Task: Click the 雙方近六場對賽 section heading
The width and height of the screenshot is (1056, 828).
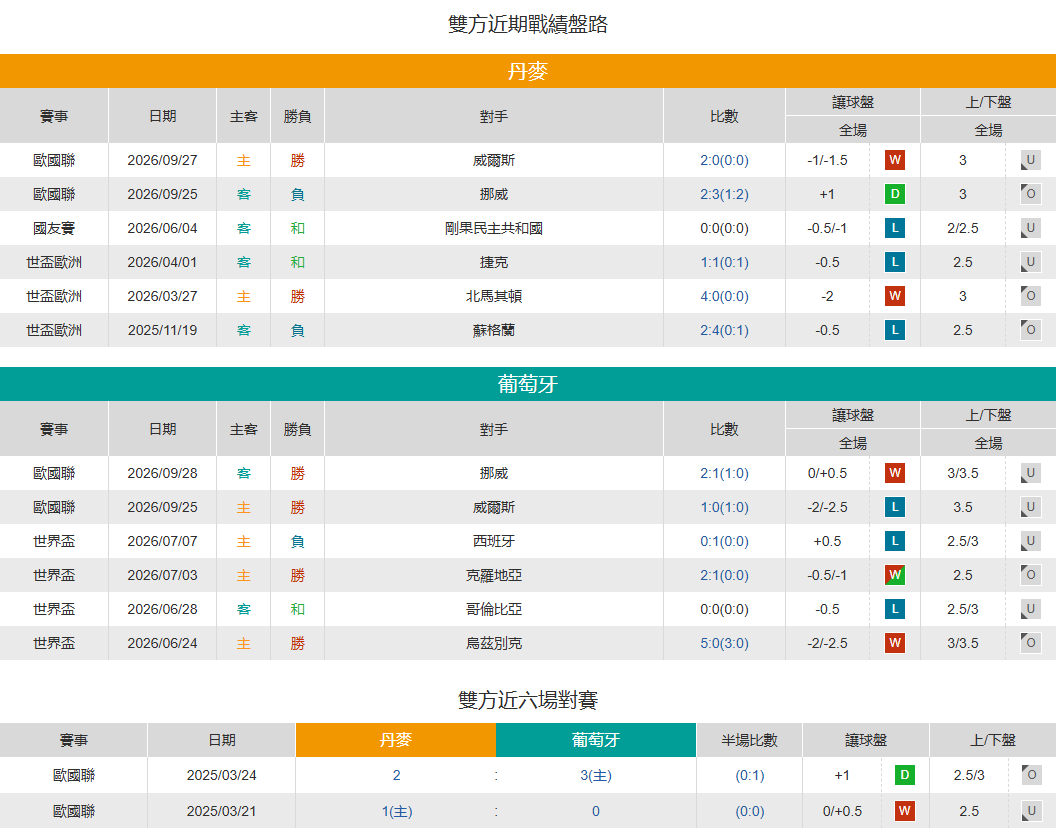Action: click(x=528, y=700)
